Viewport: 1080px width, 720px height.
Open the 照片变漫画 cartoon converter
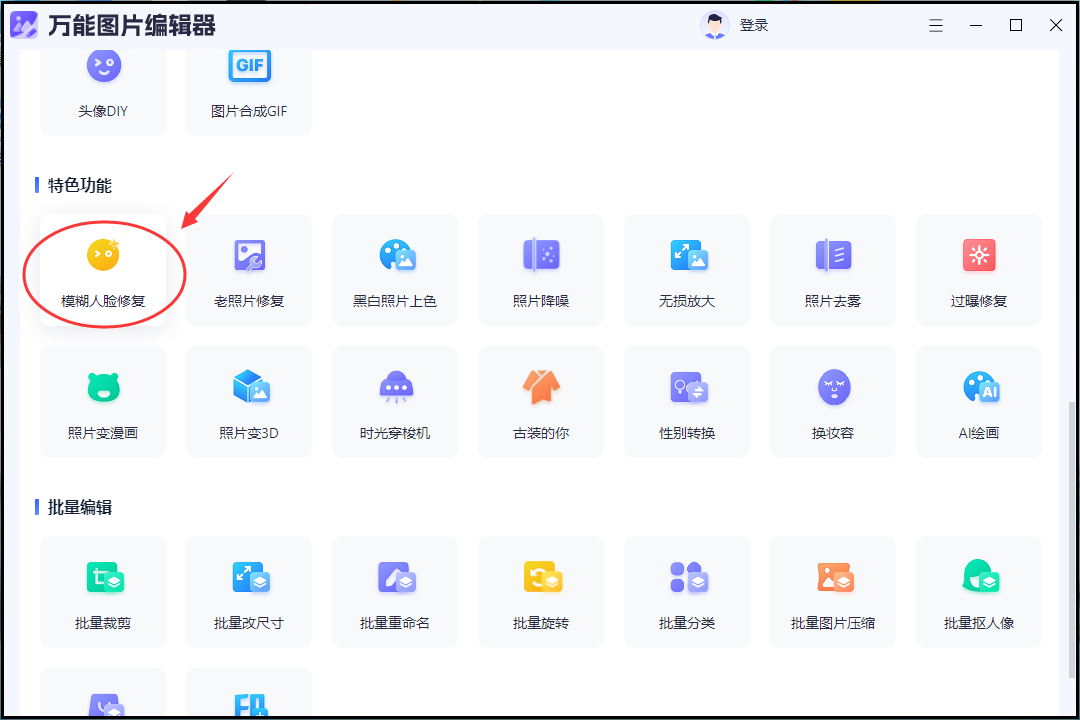click(x=103, y=402)
